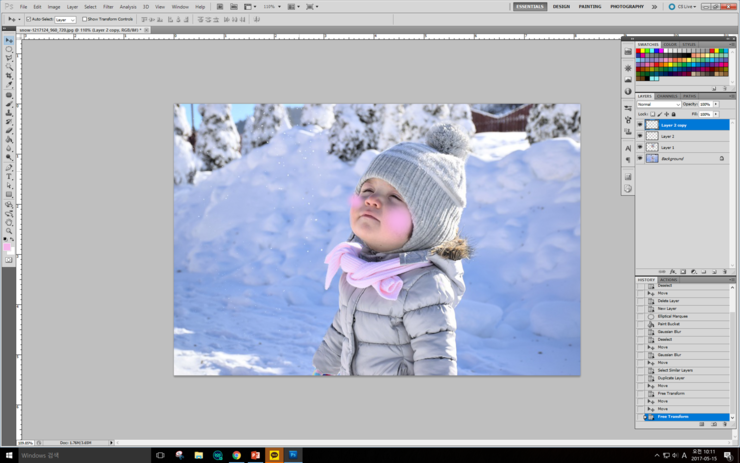Screen dimensions: 740x463
Task: Open the Auto-Select Layer dropdown
Action: click(65, 19)
